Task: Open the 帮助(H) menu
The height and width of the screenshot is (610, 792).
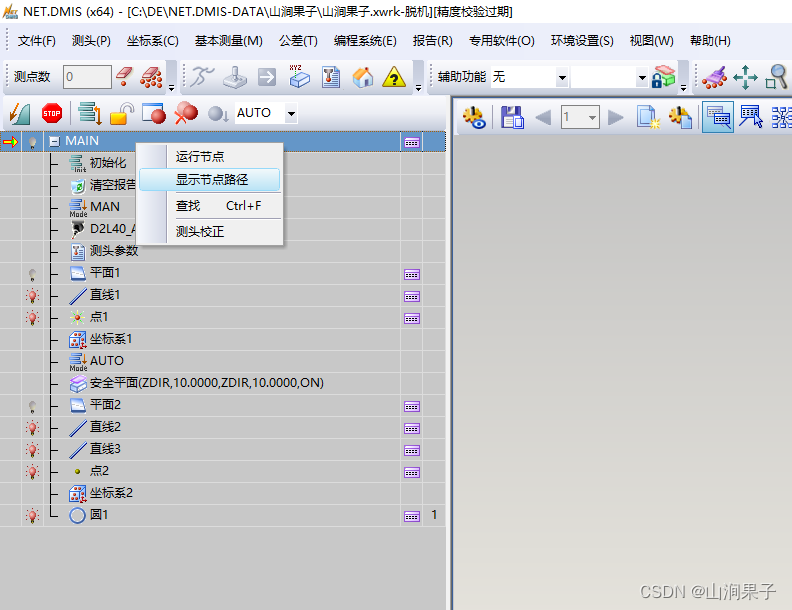Action: [x=710, y=41]
